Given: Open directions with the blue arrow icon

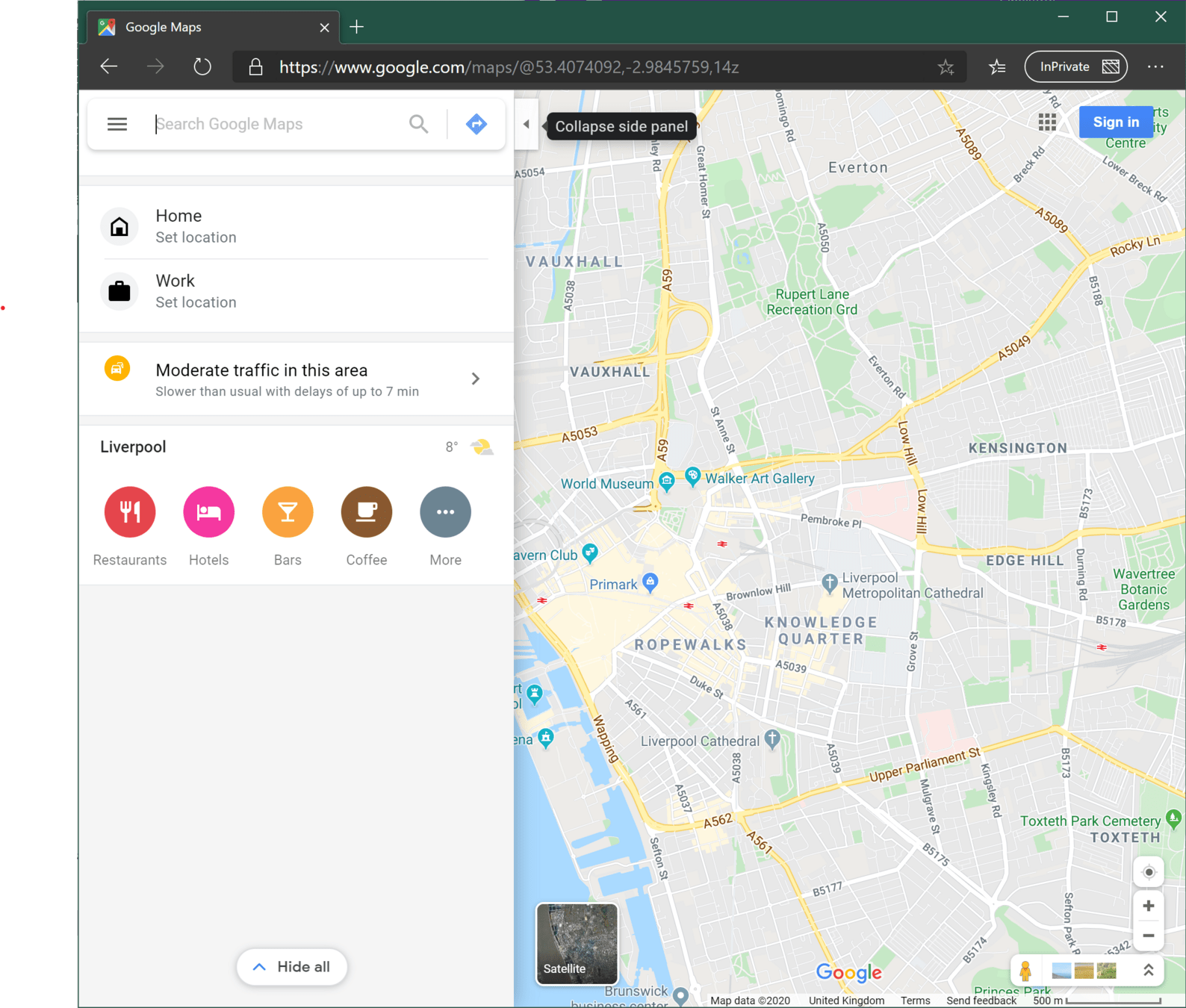Looking at the screenshot, I should (x=476, y=124).
